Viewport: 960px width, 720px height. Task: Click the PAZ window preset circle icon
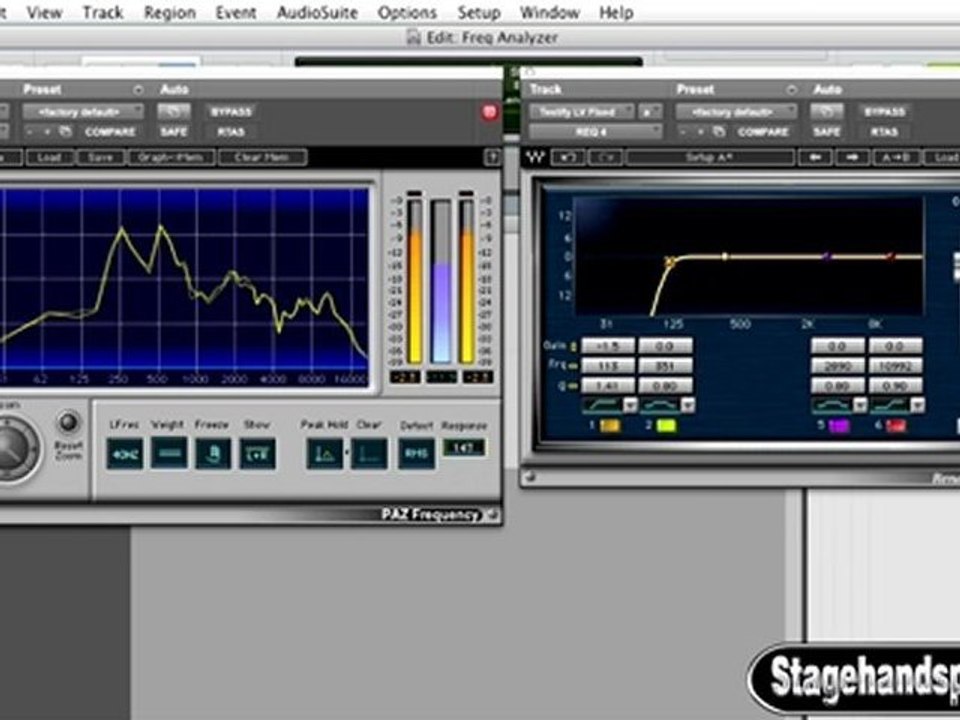pos(138,90)
